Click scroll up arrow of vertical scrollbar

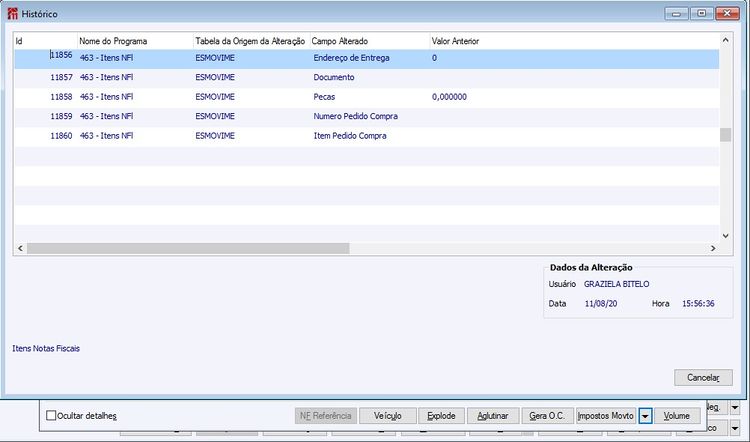[725, 40]
